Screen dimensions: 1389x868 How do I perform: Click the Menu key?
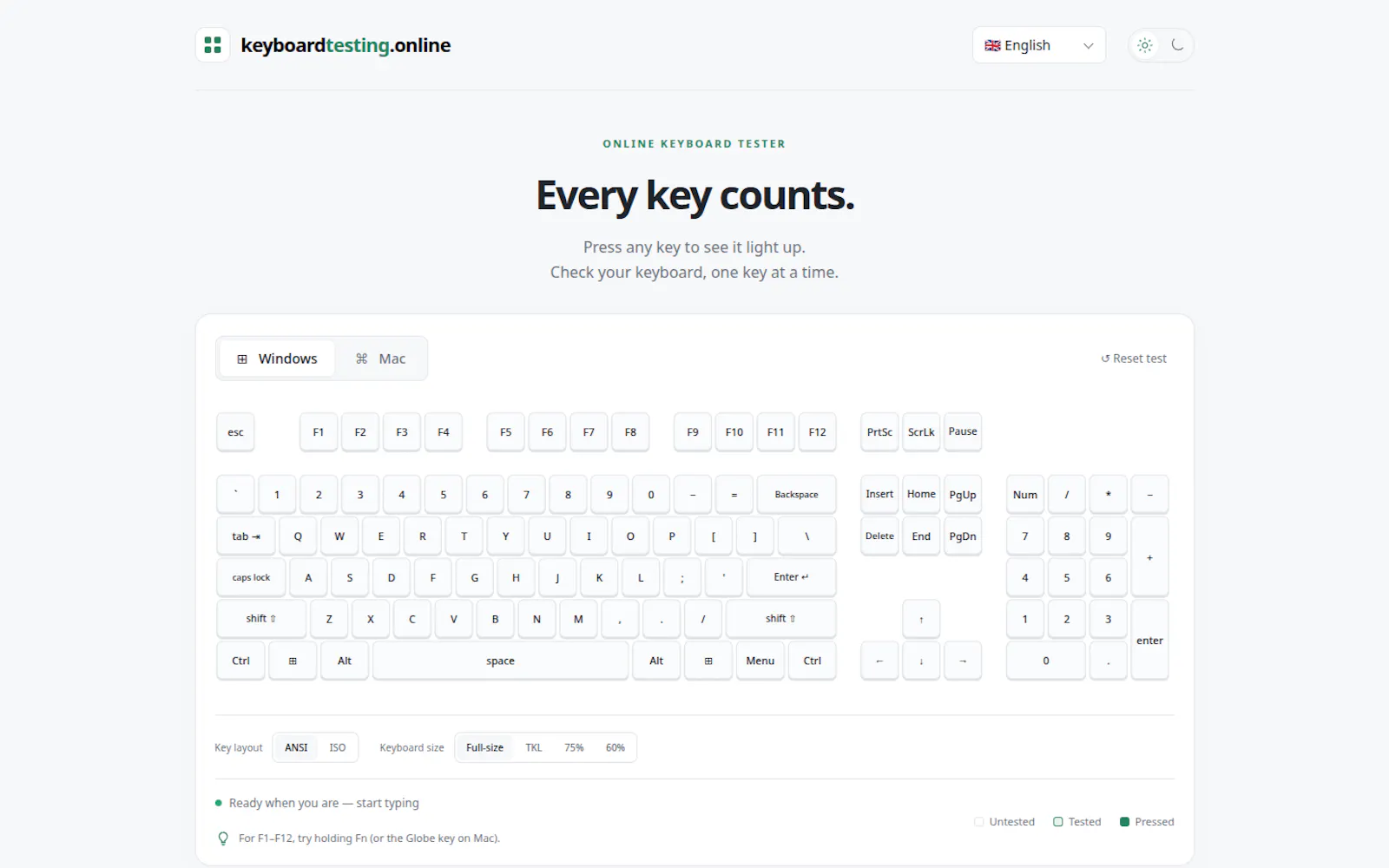point(760,661)
